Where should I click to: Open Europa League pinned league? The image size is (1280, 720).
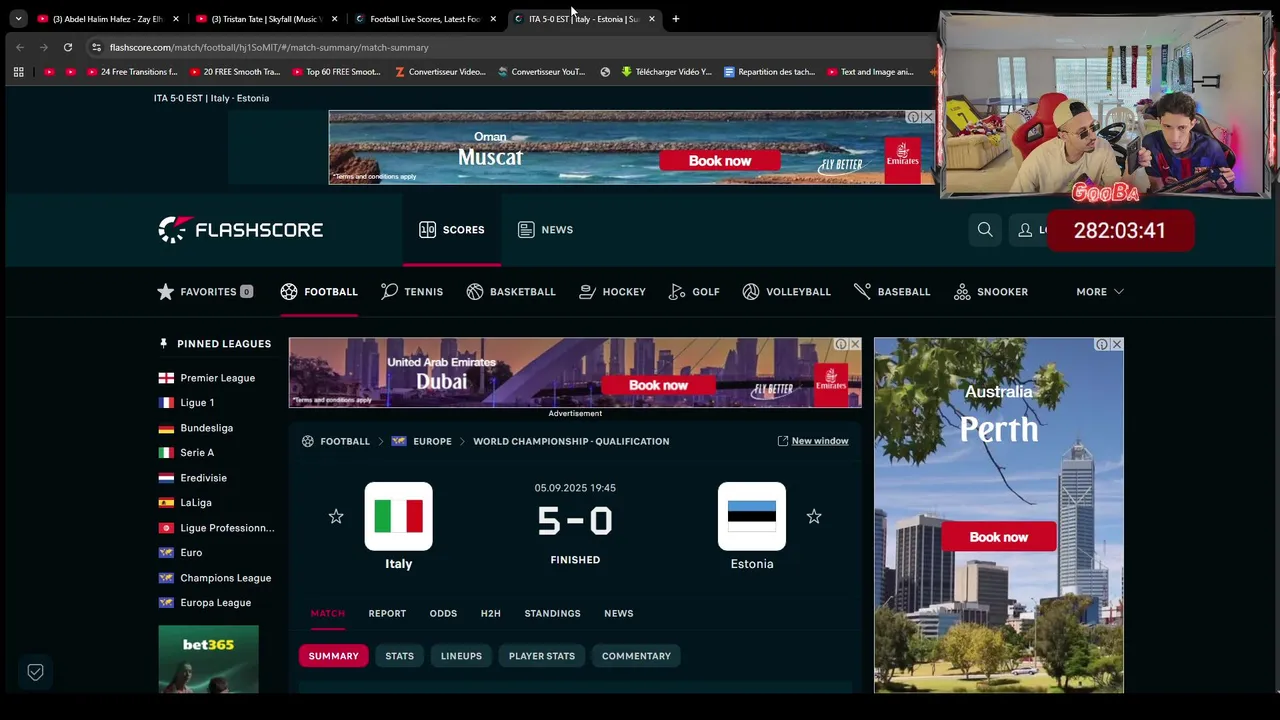click(205, 603)
